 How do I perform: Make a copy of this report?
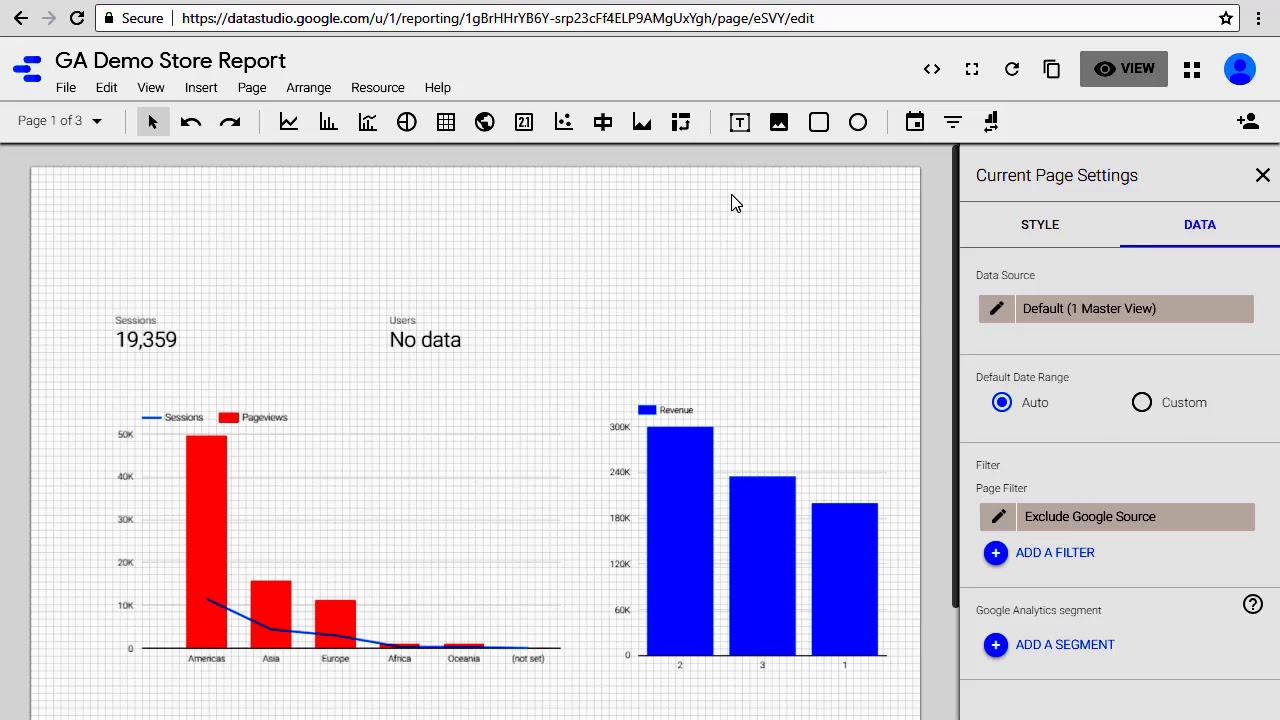[1052, 69]
